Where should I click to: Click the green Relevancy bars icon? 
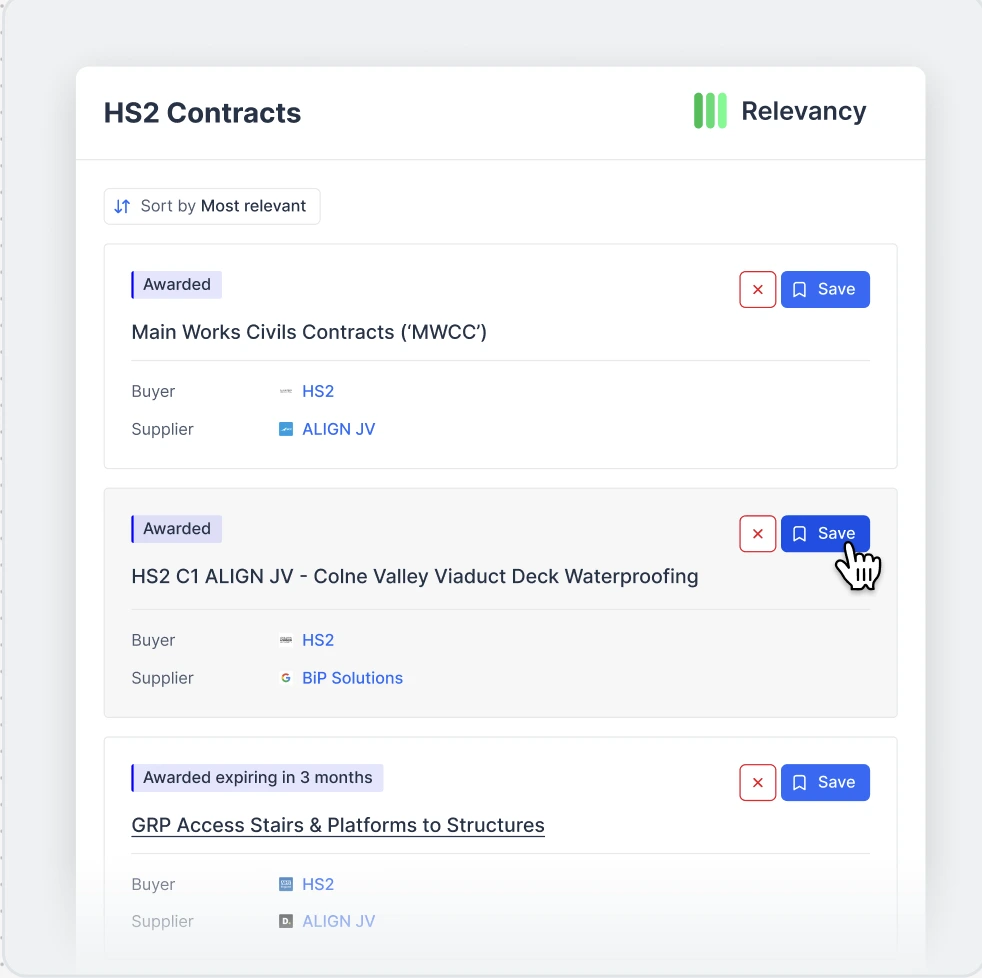[710, 111]
